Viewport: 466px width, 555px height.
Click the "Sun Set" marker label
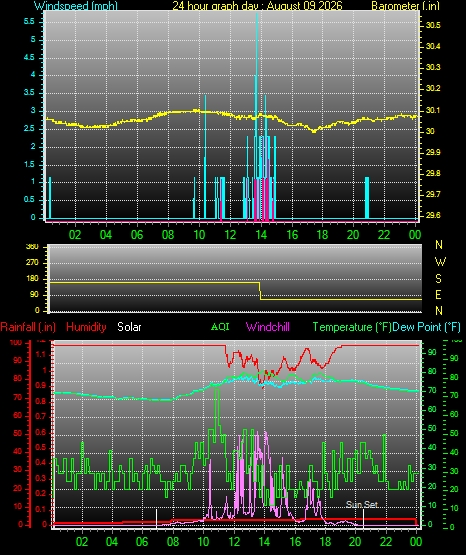(362, 504)
